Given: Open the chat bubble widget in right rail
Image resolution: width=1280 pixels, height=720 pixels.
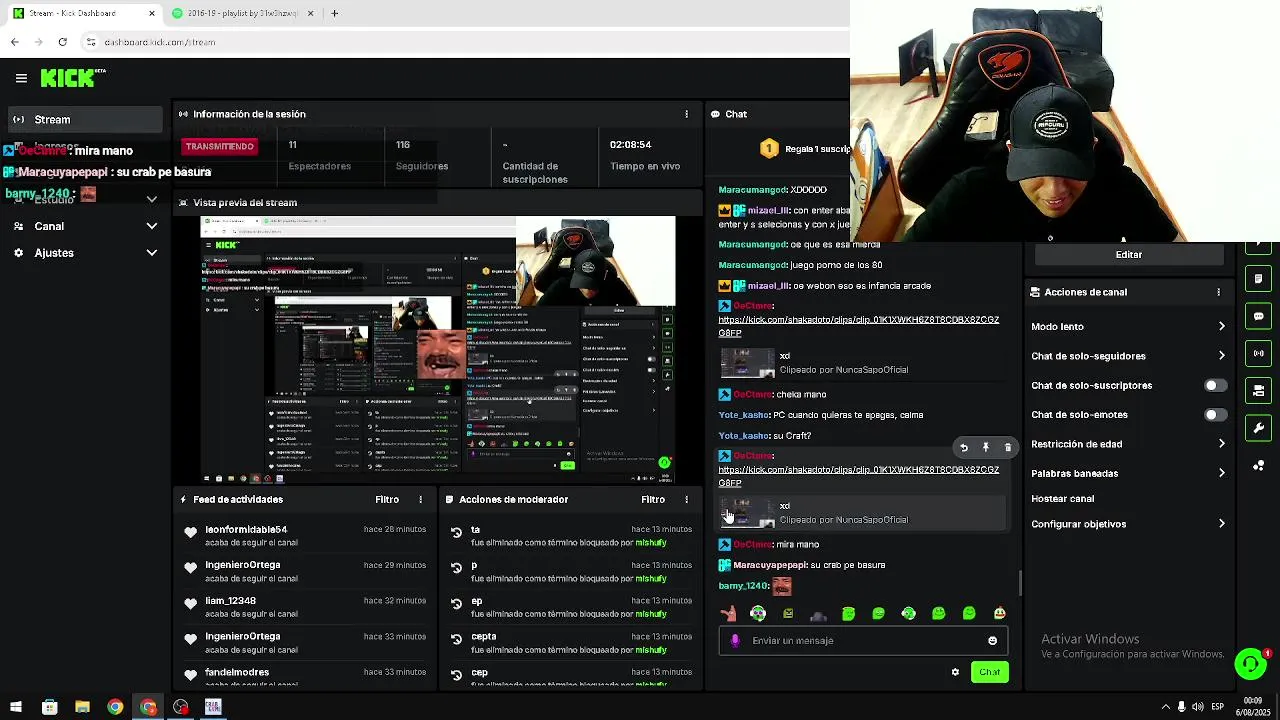Looking at the screenshot, I should 1258,316.
